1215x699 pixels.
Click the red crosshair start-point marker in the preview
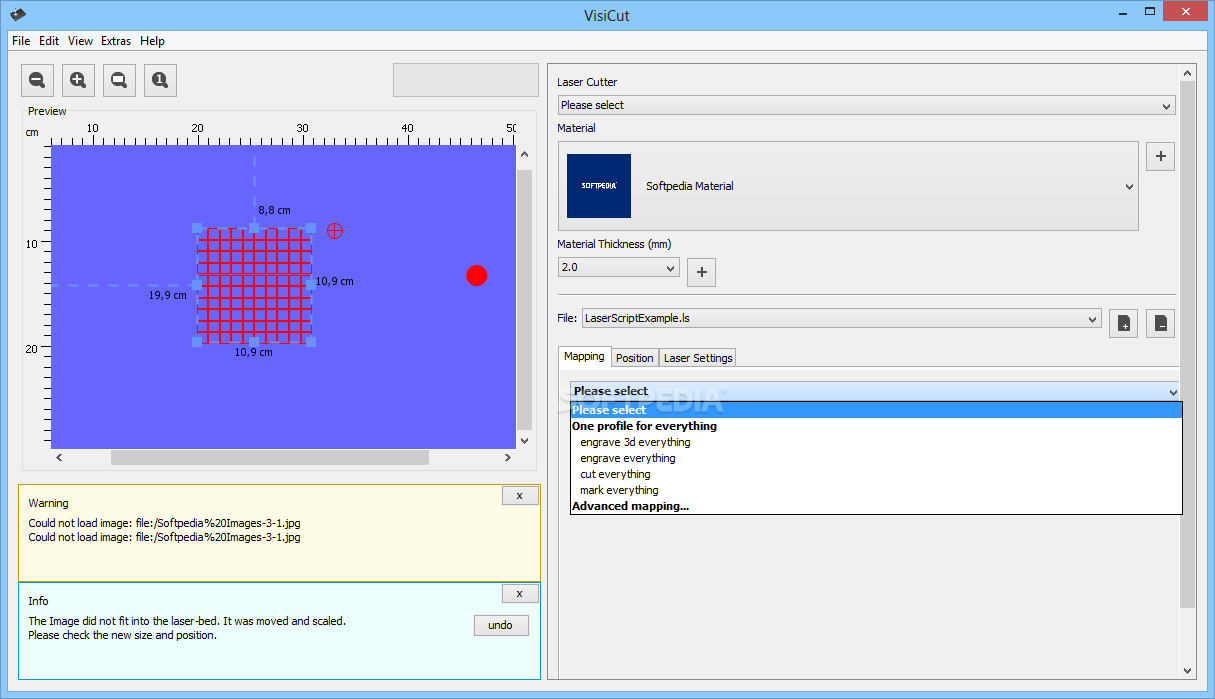point(335,231)
